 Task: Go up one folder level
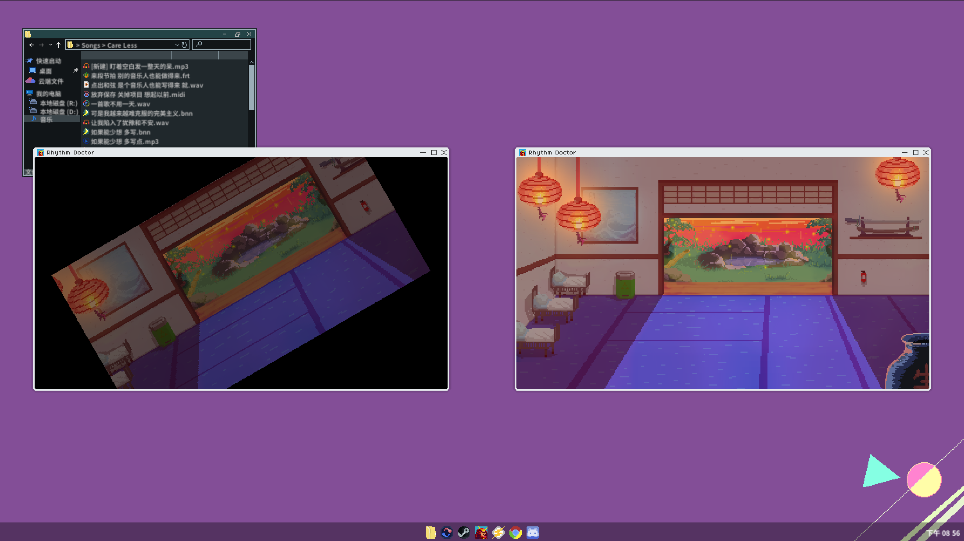58,45
